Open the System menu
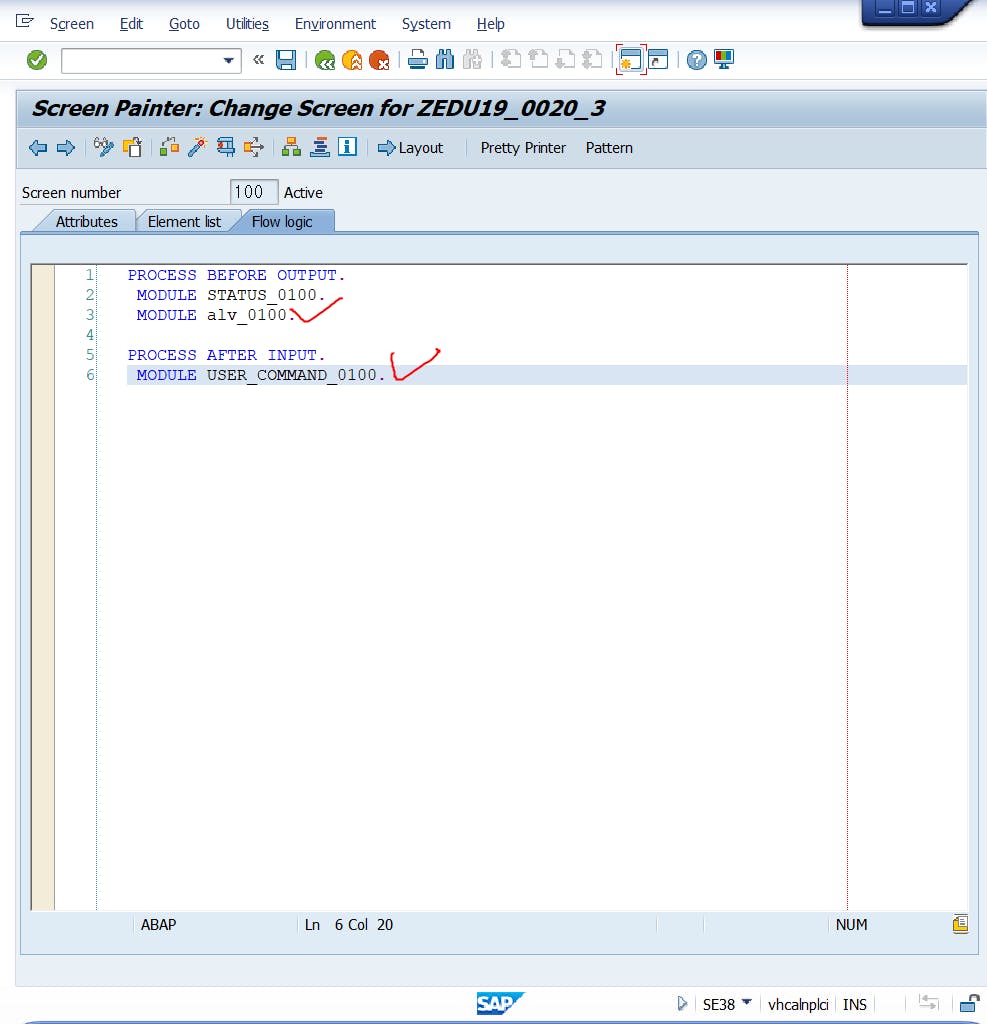This screenshot has width=987, height=1024. coord(426,24)
